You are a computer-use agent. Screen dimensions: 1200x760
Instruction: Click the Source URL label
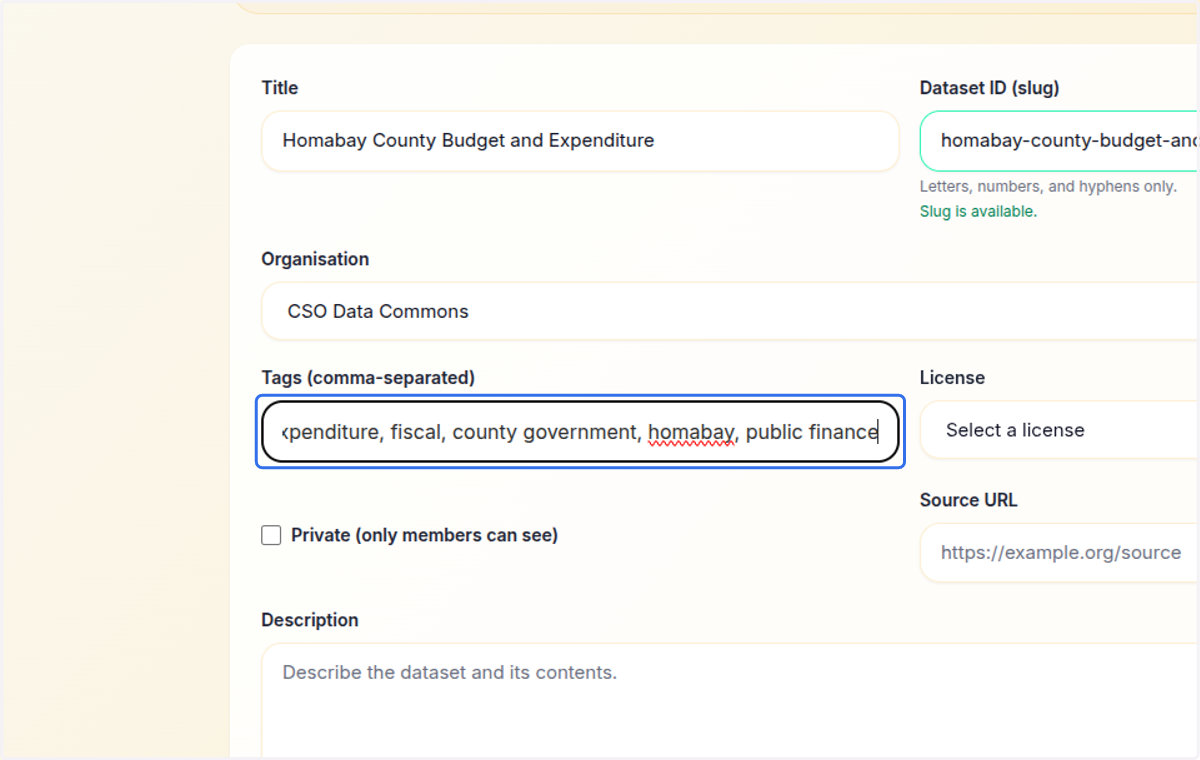pyautogui.click(x=968, y=500)
